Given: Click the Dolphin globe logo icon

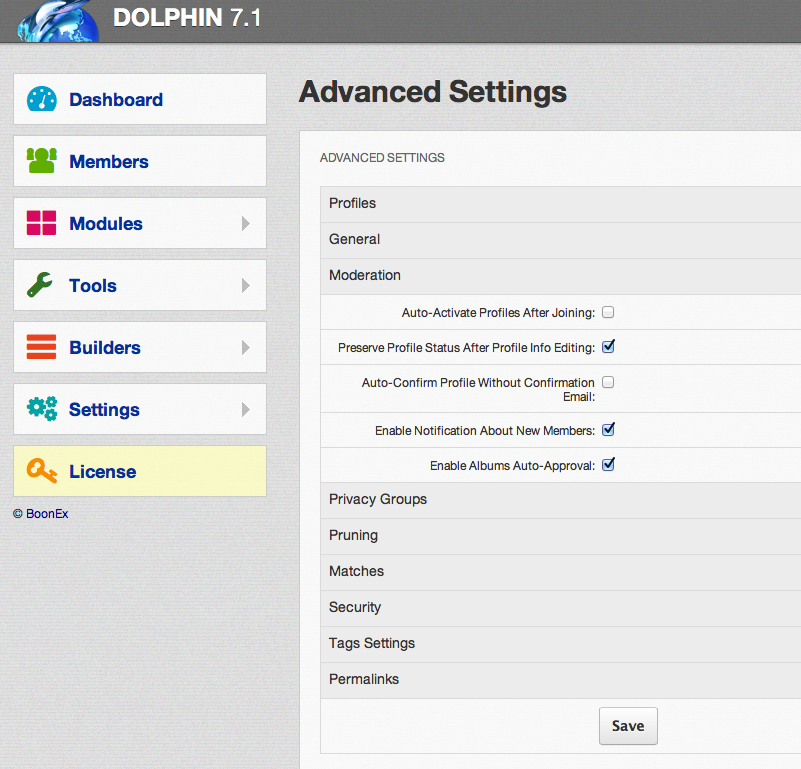Looking at the screenshot, I should pyautogui.click(x=58, y=20).
